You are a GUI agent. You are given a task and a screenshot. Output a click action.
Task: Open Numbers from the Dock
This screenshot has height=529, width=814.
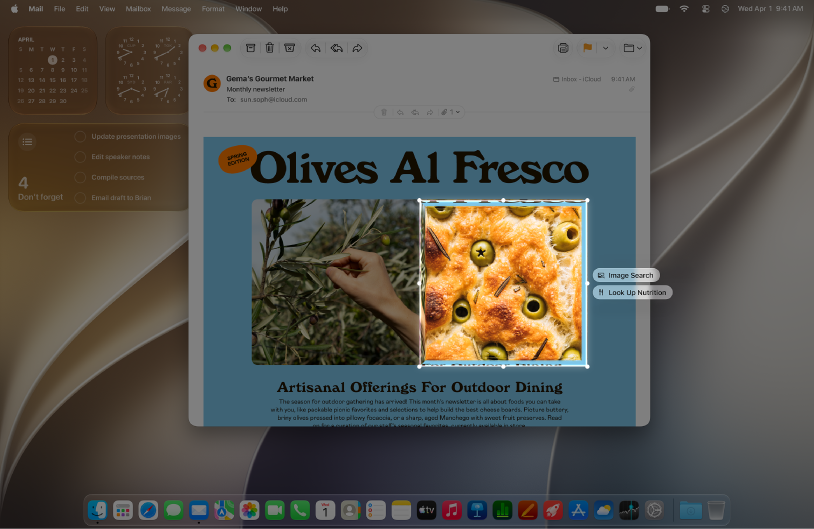(503, 510)
